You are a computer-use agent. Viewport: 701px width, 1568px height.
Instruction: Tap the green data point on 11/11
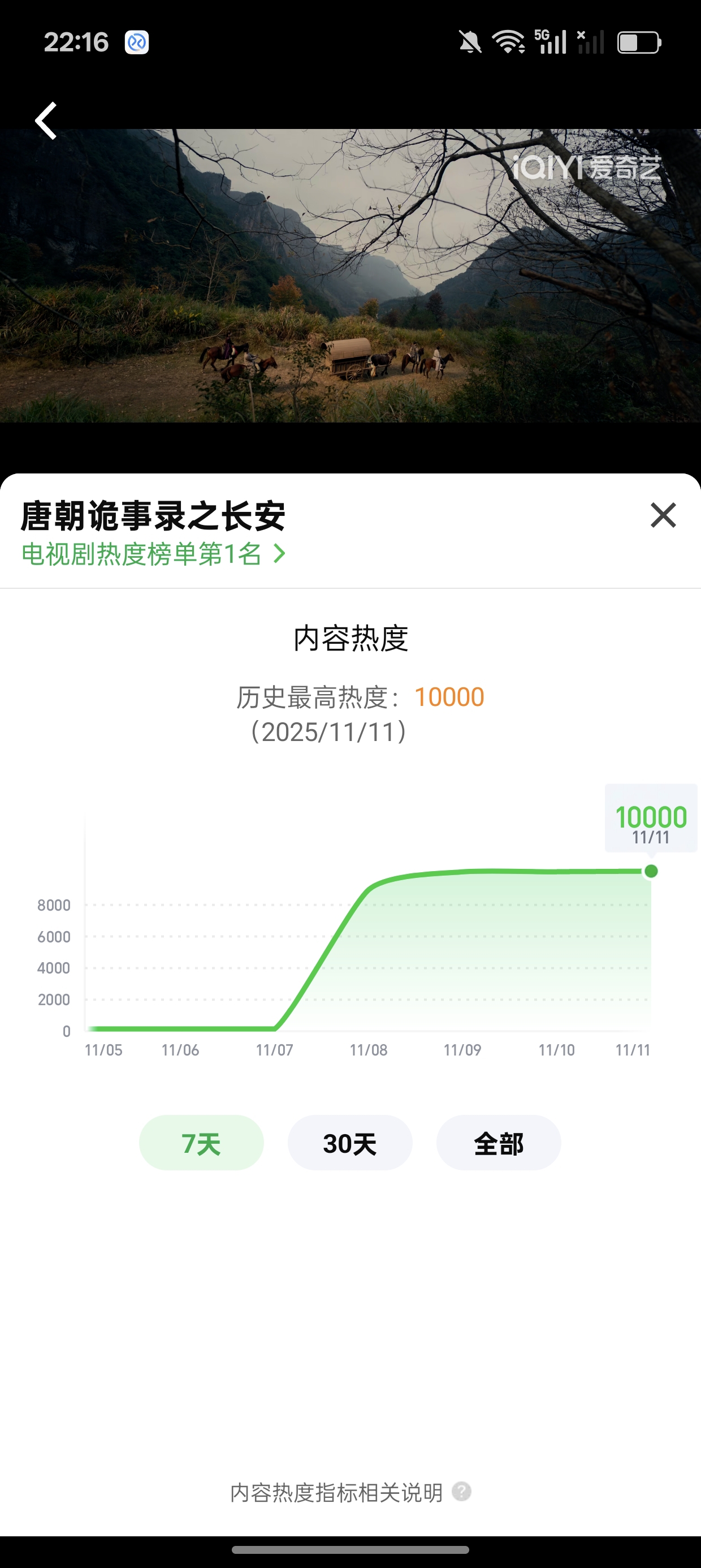pyautogui.click(x=651, y=871)
